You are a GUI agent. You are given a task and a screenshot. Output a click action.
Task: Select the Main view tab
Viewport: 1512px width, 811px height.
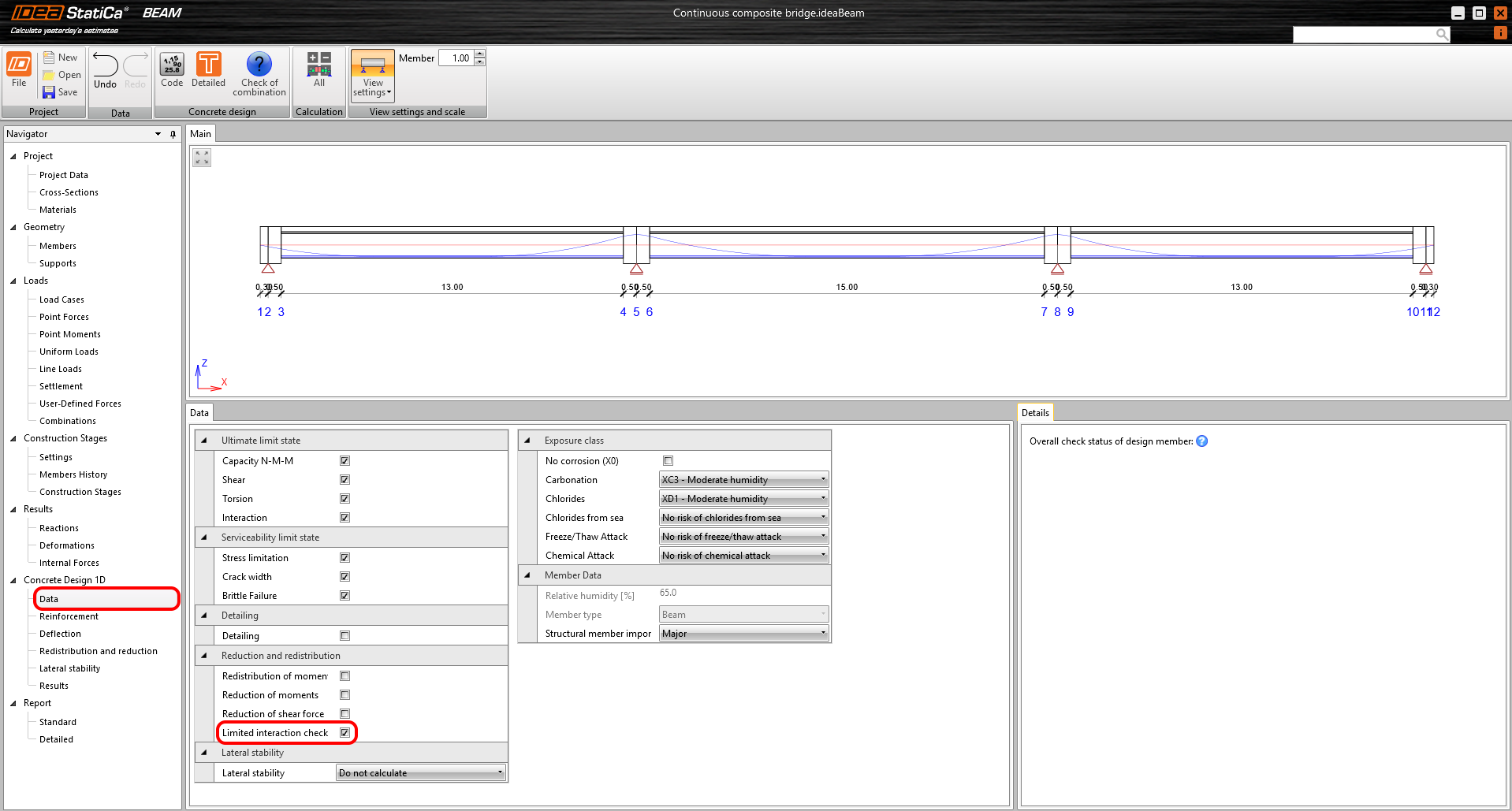[x=200, y=134]
